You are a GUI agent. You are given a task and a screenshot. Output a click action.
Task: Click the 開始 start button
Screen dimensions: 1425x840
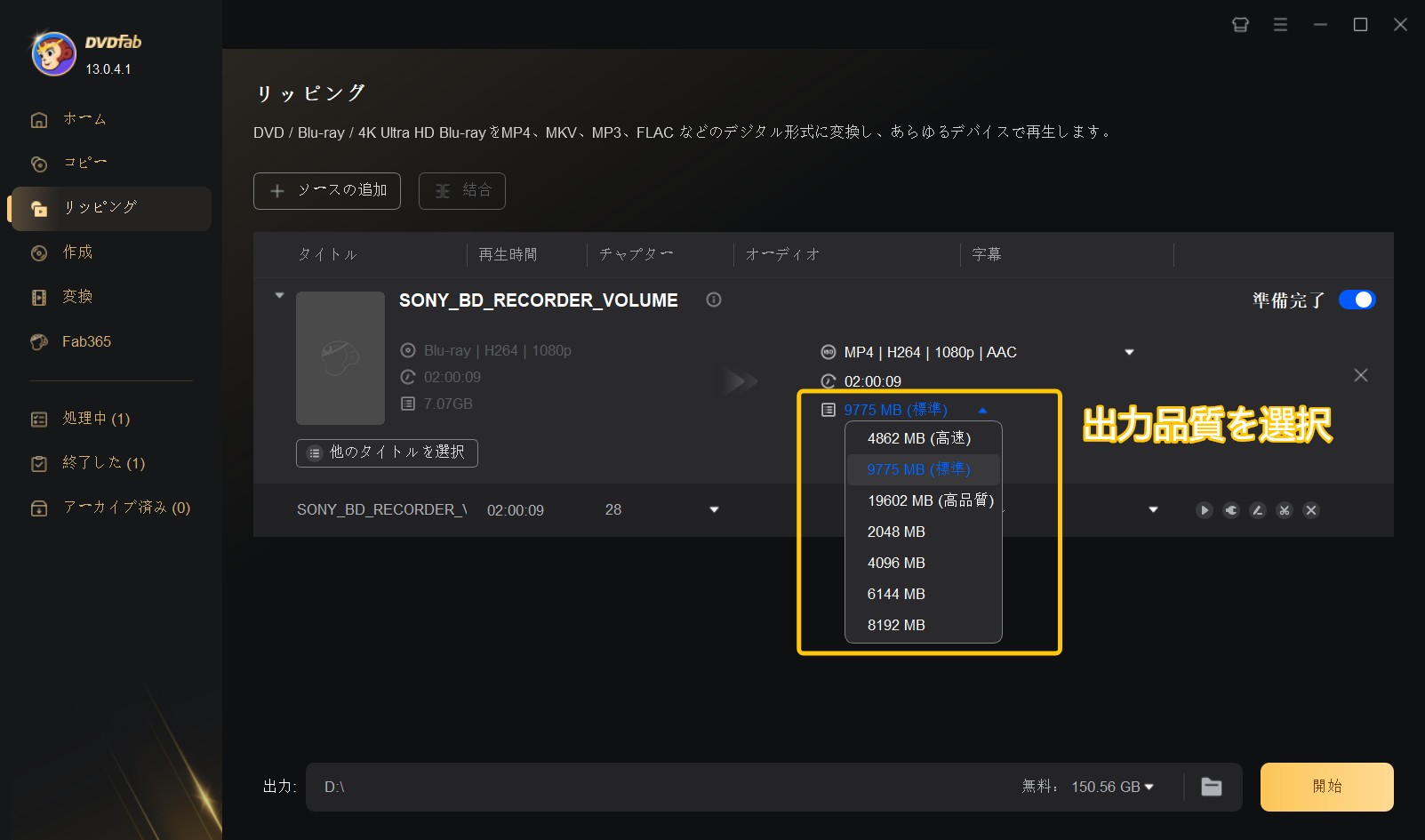(1327, 787)
